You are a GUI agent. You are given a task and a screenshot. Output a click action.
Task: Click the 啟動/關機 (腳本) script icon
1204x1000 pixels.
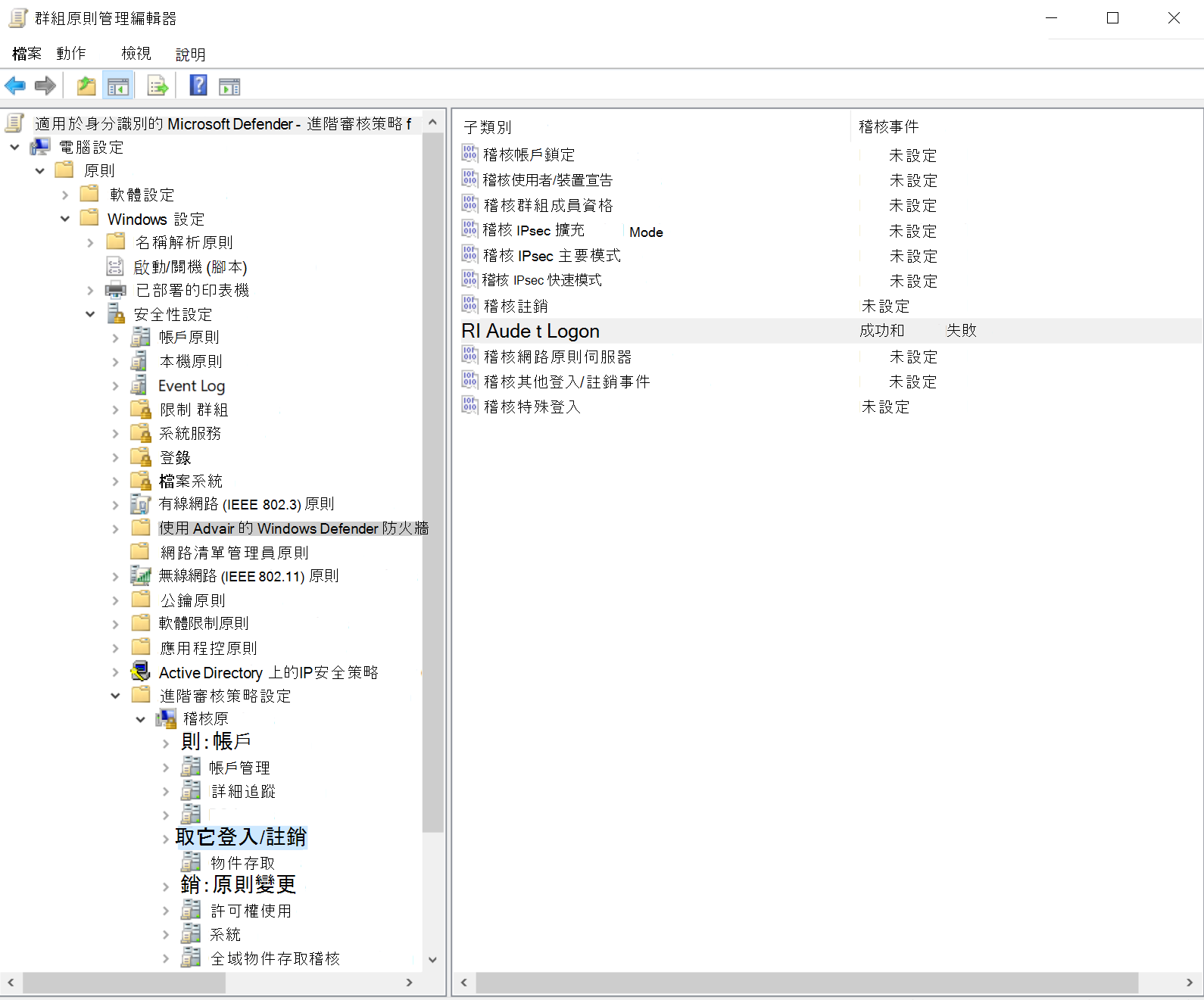(115, 266)
